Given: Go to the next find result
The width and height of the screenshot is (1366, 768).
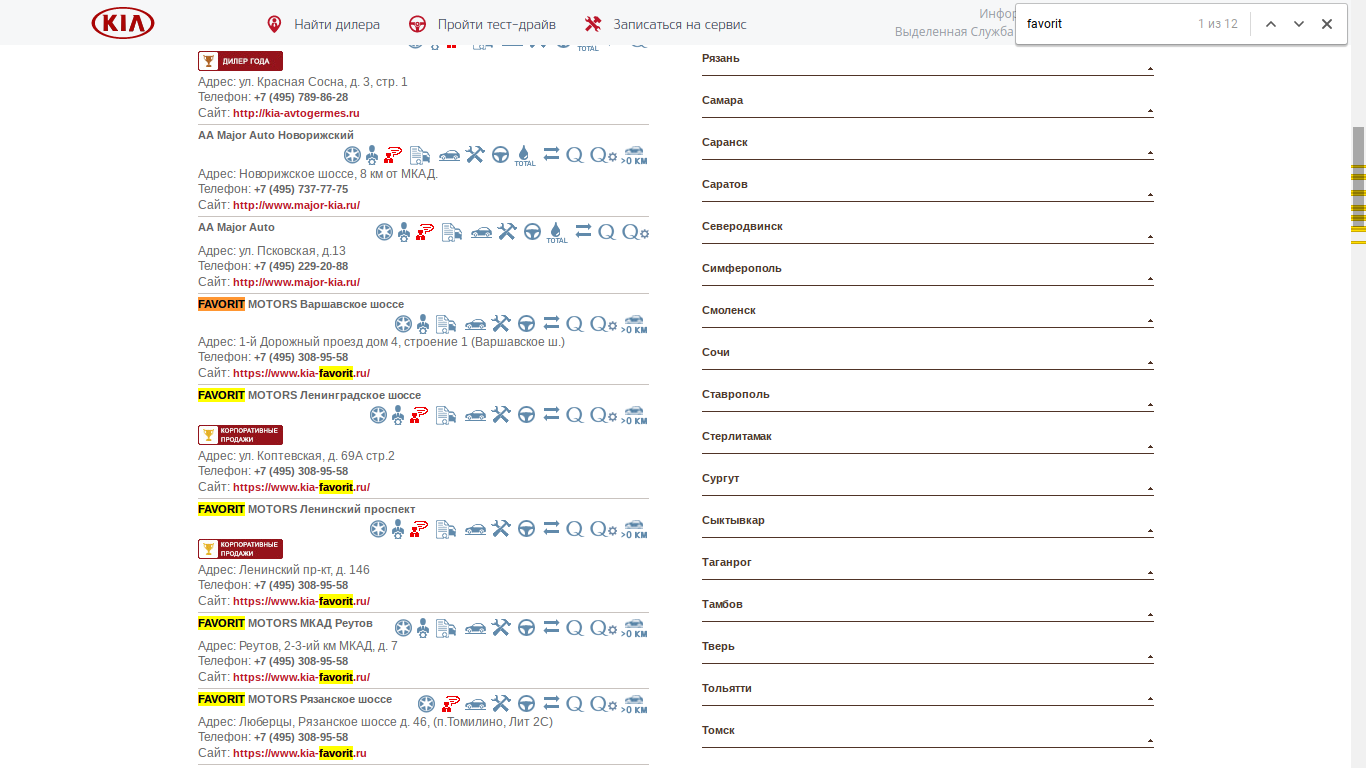Looking at the screenshot, I should (x=1299, y=24).
